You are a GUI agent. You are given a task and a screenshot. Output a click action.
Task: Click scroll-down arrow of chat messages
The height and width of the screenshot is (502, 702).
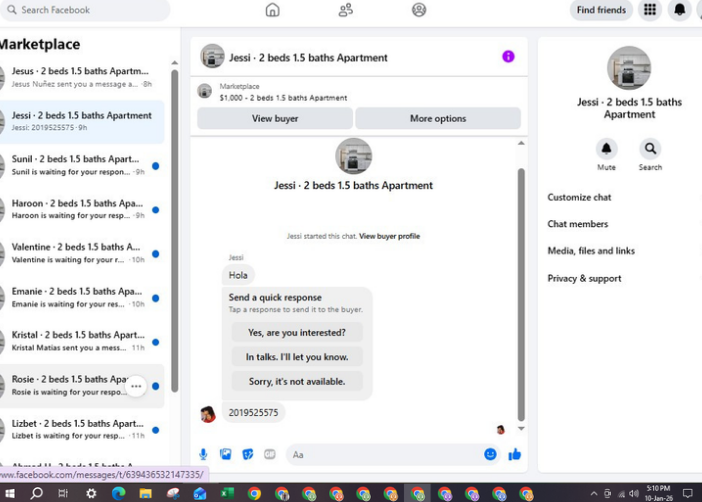(x=521, y=429)
